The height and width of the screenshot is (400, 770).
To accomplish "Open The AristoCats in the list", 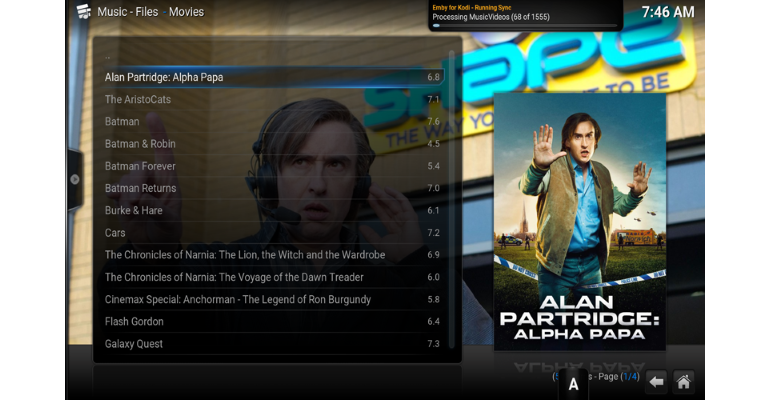I will click(273, 99).
